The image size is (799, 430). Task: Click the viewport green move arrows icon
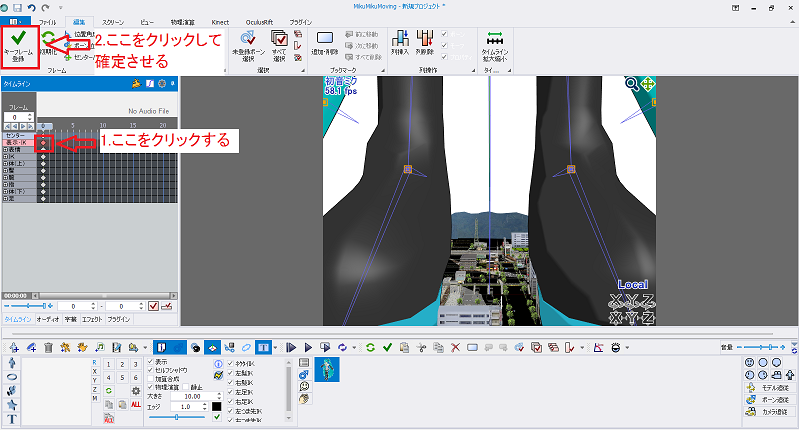point(648,84)
